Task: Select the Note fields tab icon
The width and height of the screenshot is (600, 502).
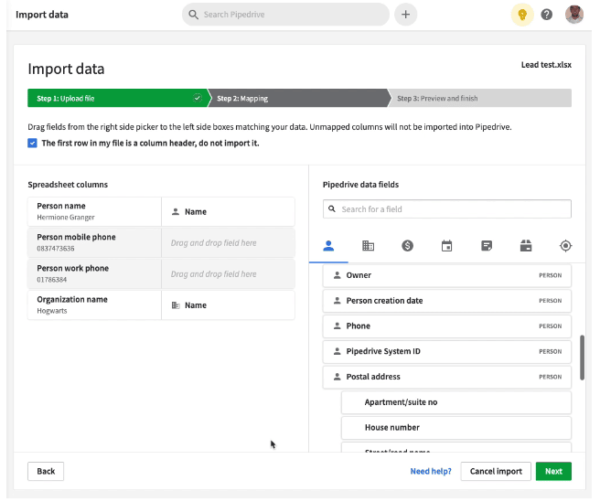Action: tap(486, 246)
